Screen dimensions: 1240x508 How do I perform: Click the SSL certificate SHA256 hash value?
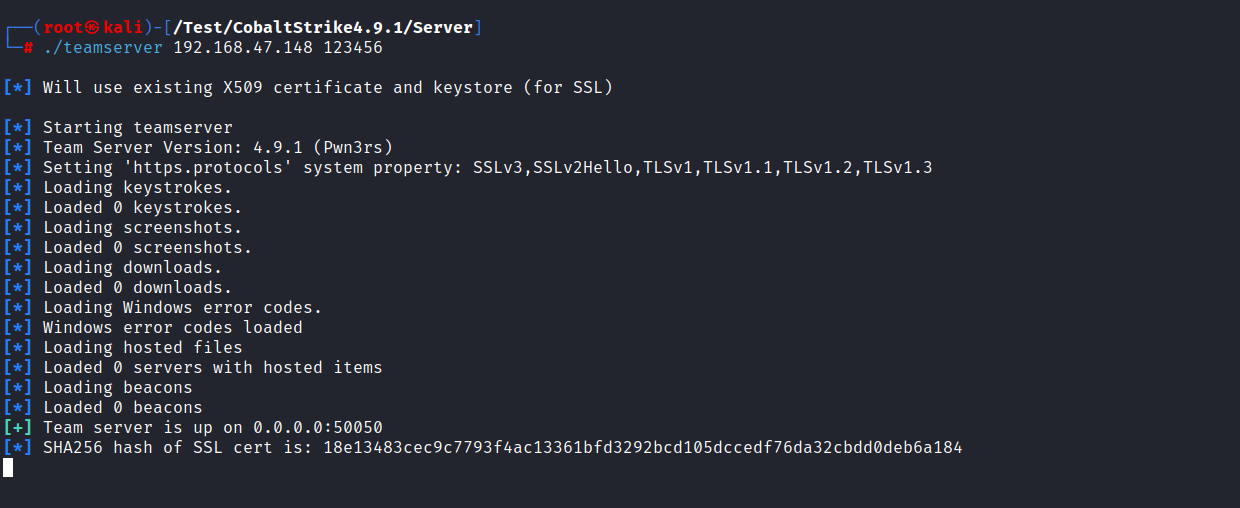[x=642, y=448]
